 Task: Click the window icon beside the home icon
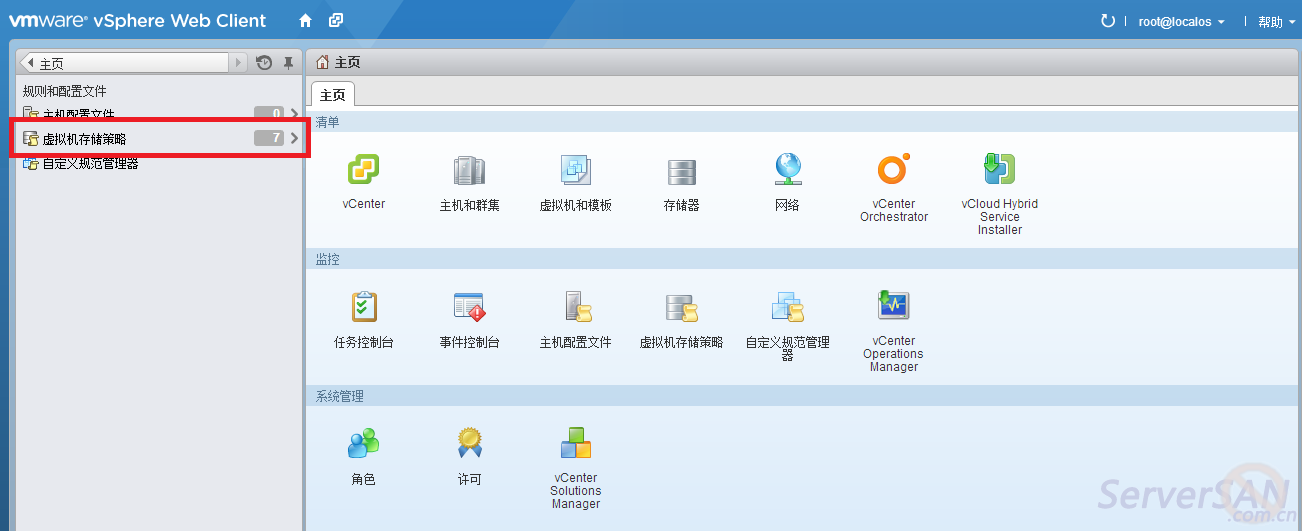(336, 20)
